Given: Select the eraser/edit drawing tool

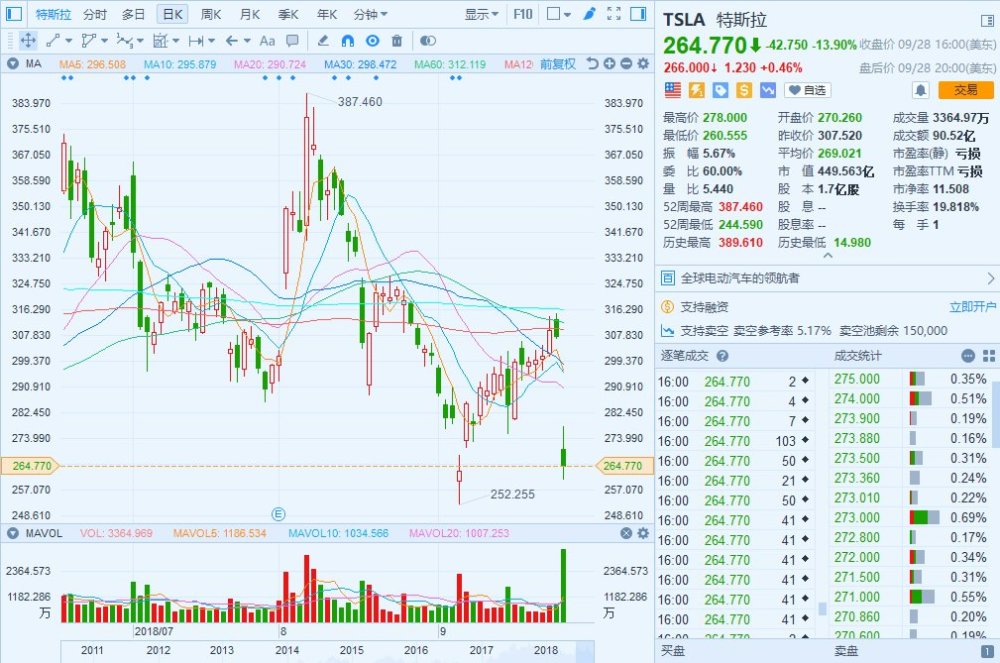Looking at the screenshot, I should [323, 41].
